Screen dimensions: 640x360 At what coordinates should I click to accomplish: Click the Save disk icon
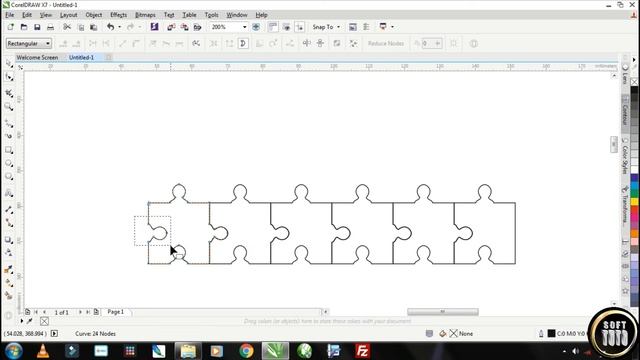point(37,27)
